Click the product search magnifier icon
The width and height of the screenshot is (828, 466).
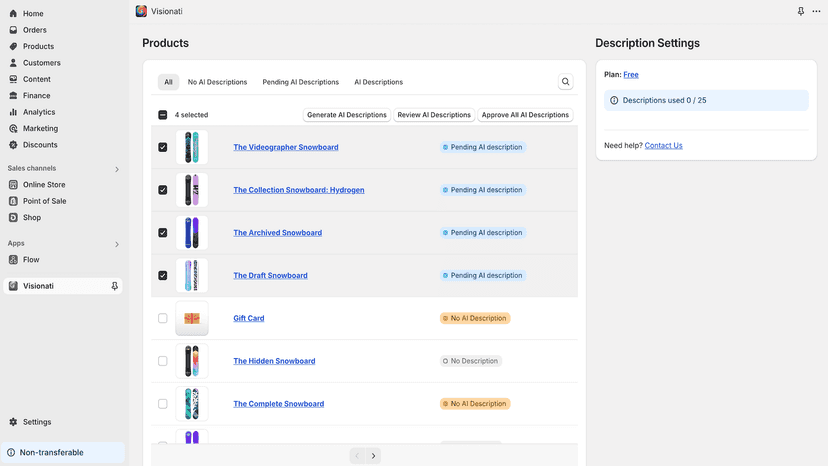coord(566,82)
